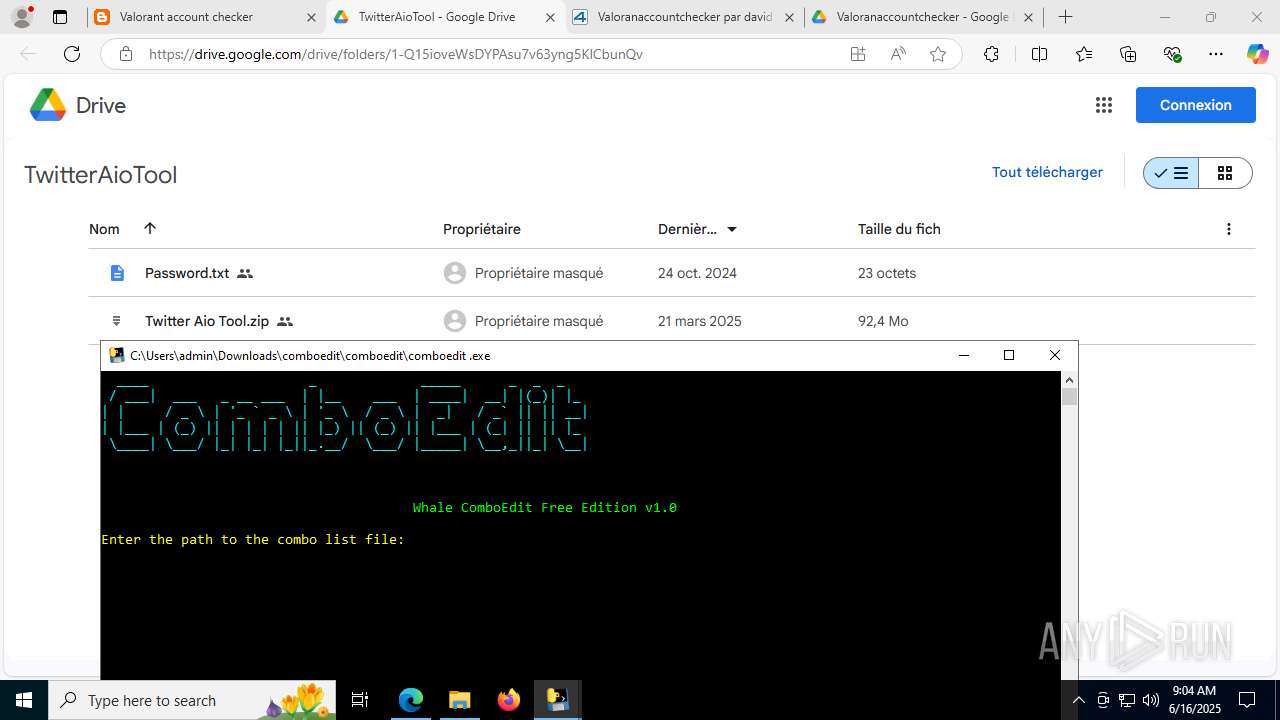Image resolution: width=1280 pixels, height=720 pixels.
Task: Click the shared icon beside Twitter Aio Tool.zip
Action: pyautogui.click(x=285, y=321)
